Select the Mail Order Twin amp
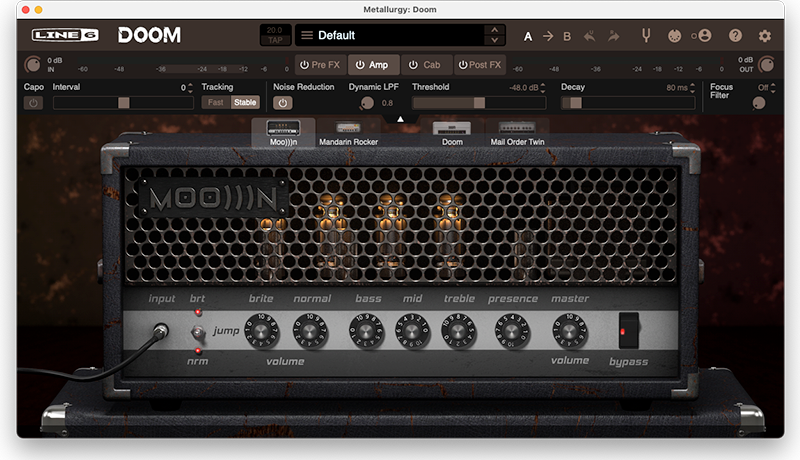The image size is (800, 460). pos(517,133)
